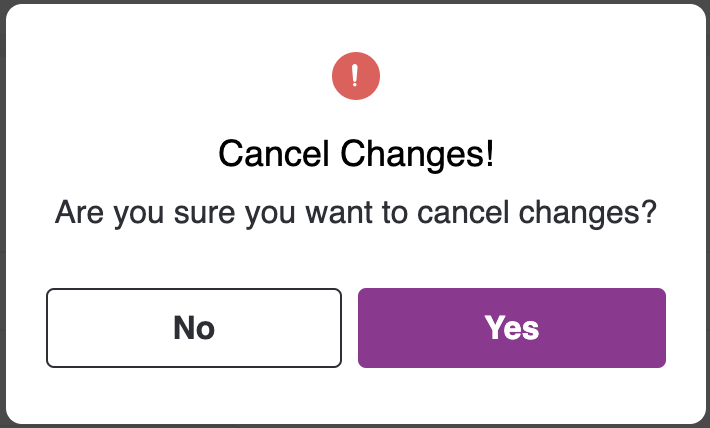Choose No to keep your changes

coord(194,327)
